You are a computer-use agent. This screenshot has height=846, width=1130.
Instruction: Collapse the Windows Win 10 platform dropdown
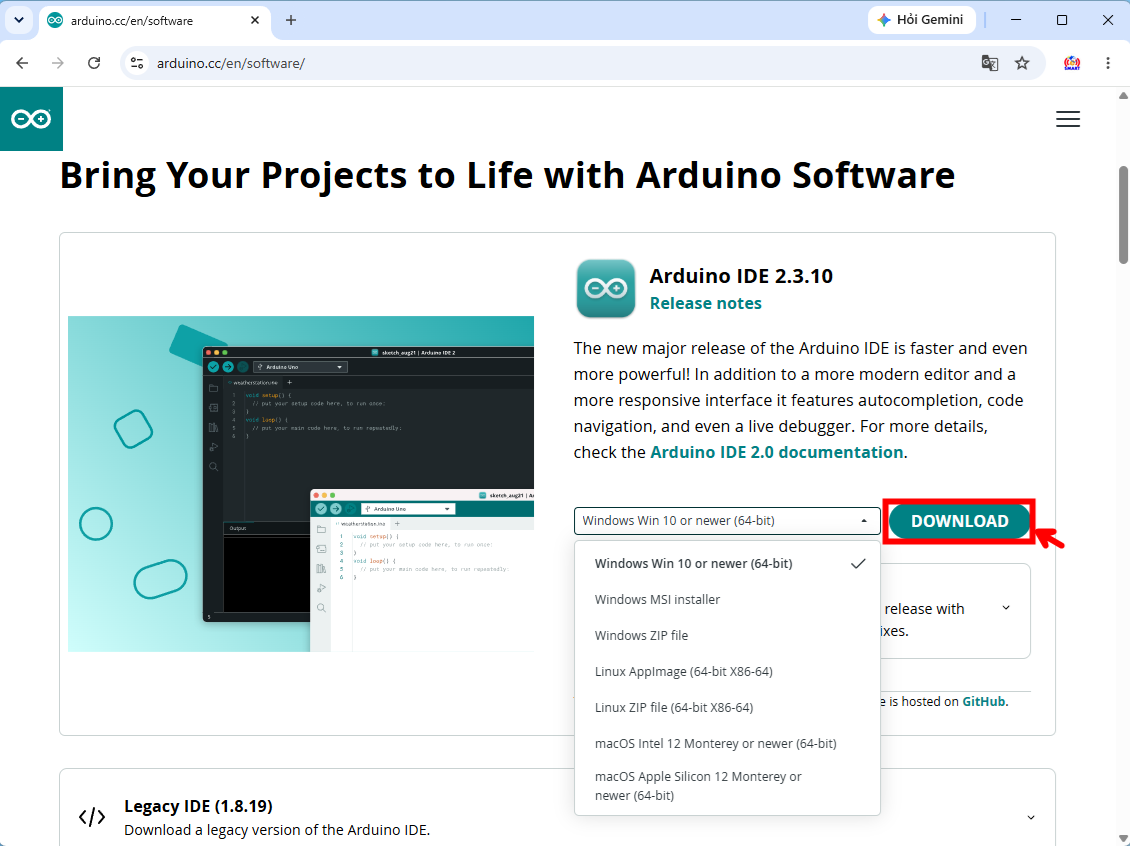coord(726,521)
